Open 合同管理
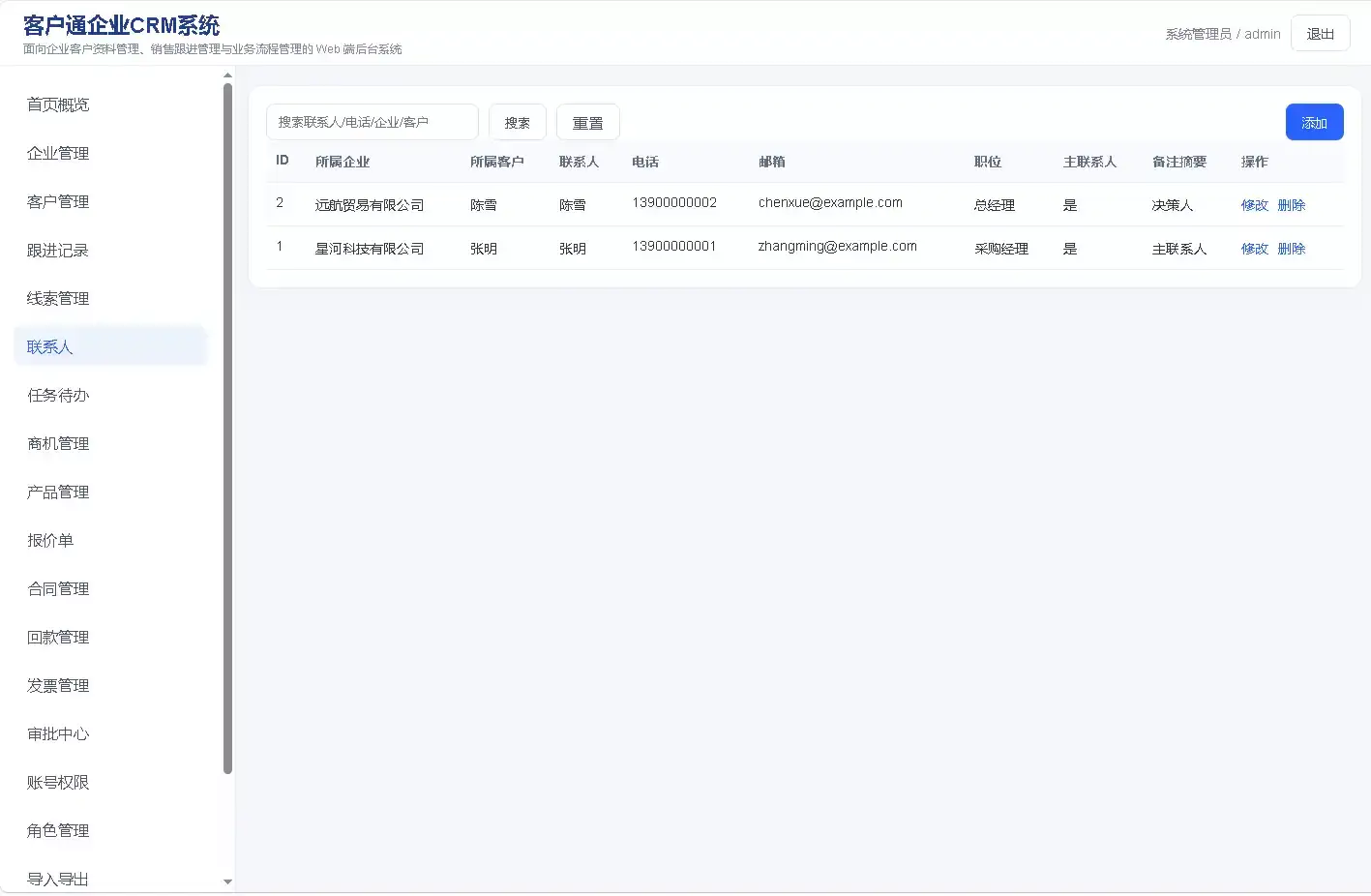The height and width of the screenshot is (896, 1371). point(58,588)
